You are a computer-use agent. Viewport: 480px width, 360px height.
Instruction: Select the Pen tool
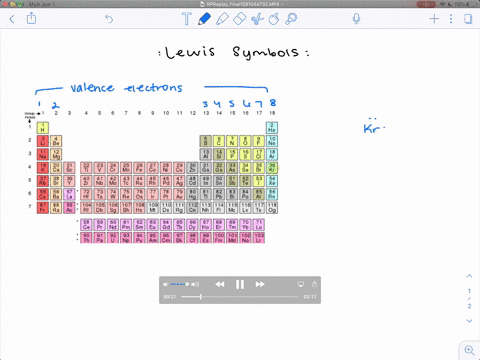click(204, 19)
